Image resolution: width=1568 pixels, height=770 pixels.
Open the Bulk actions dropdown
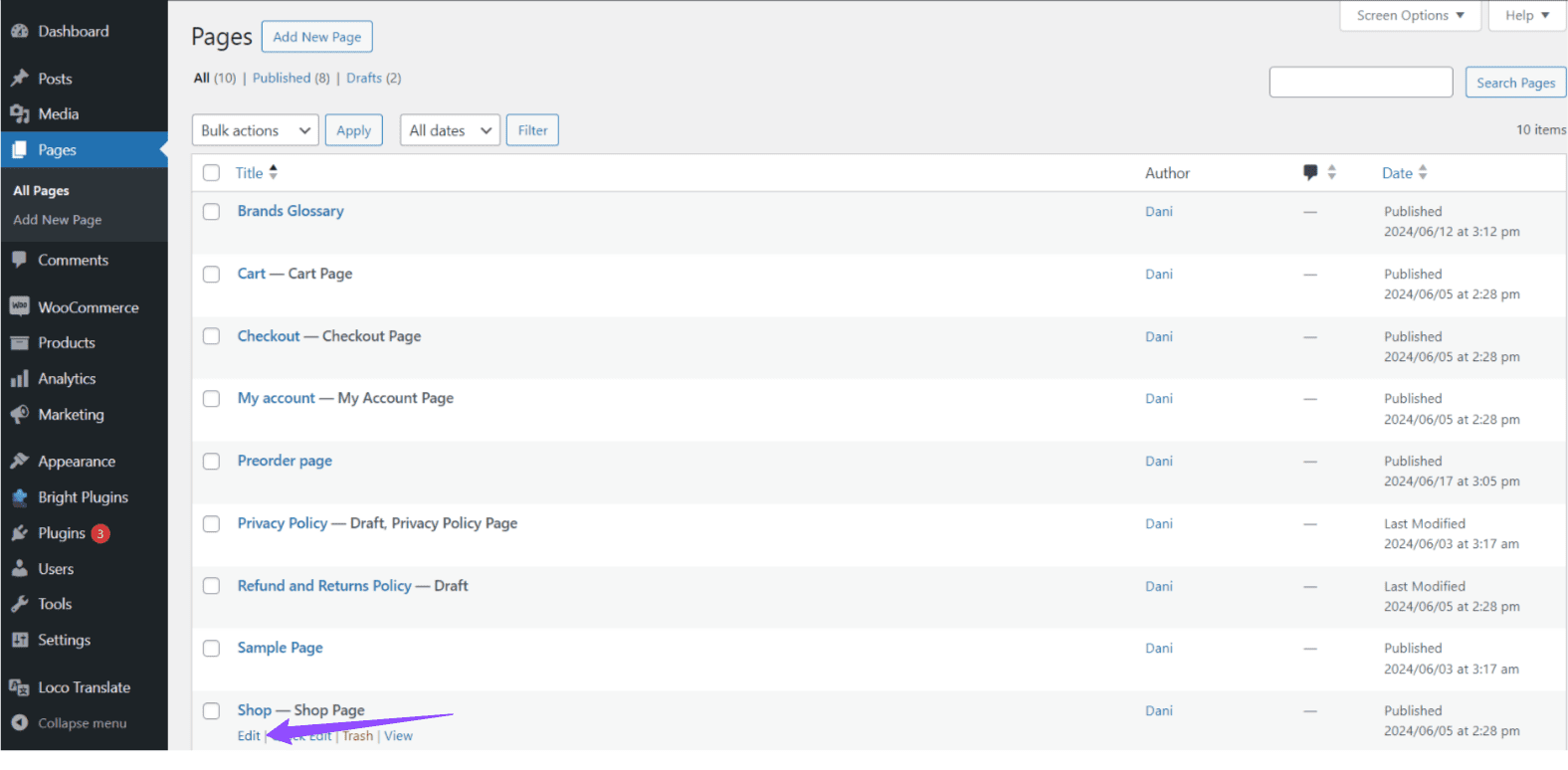[x=255, y=130]
